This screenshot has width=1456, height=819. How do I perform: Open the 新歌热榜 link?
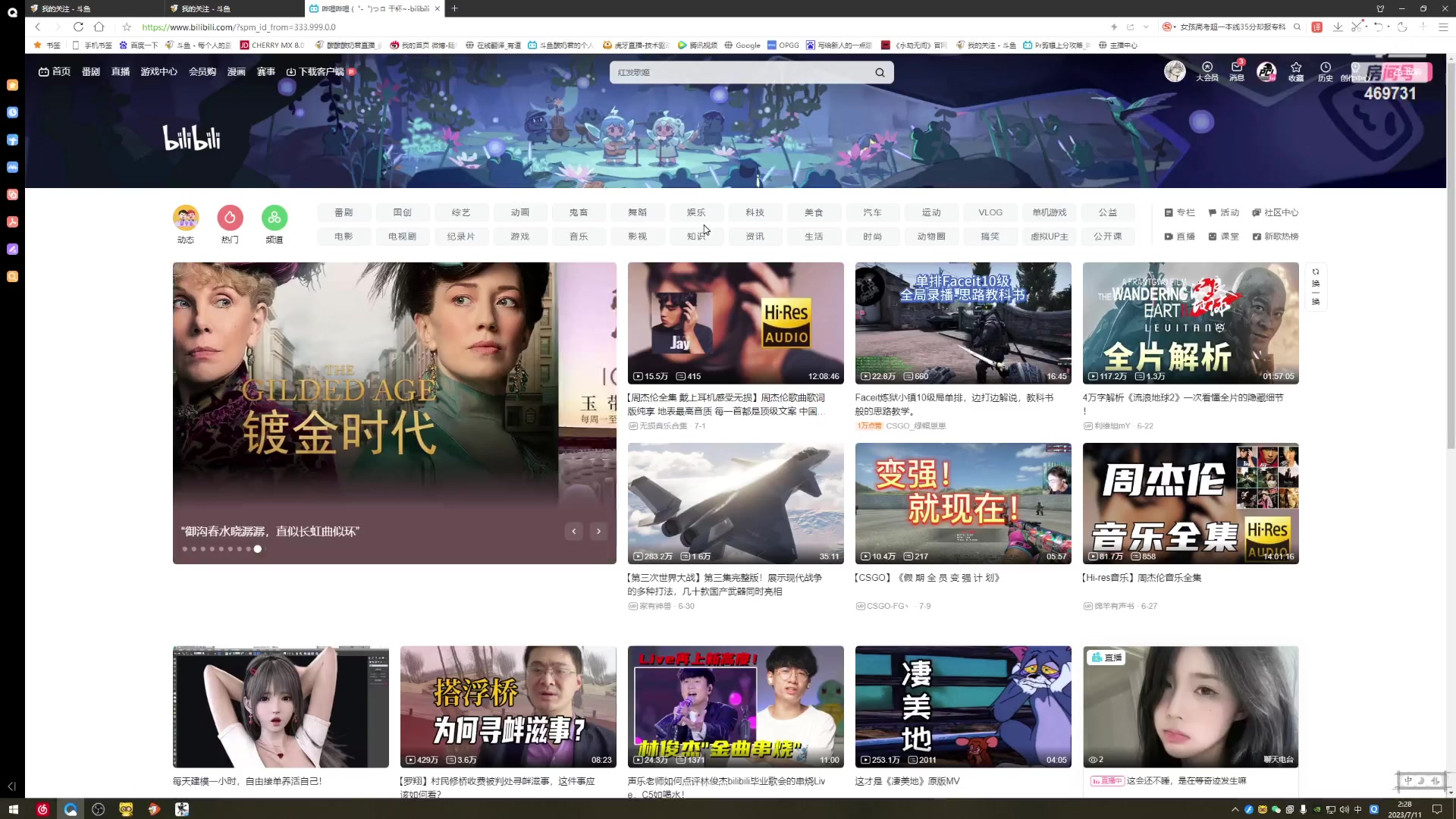[x=1276, y=237]
